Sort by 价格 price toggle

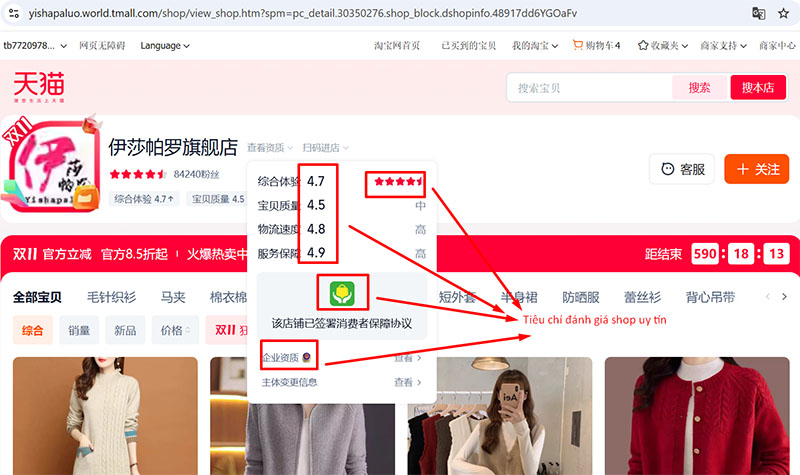[x=175, y=330]
